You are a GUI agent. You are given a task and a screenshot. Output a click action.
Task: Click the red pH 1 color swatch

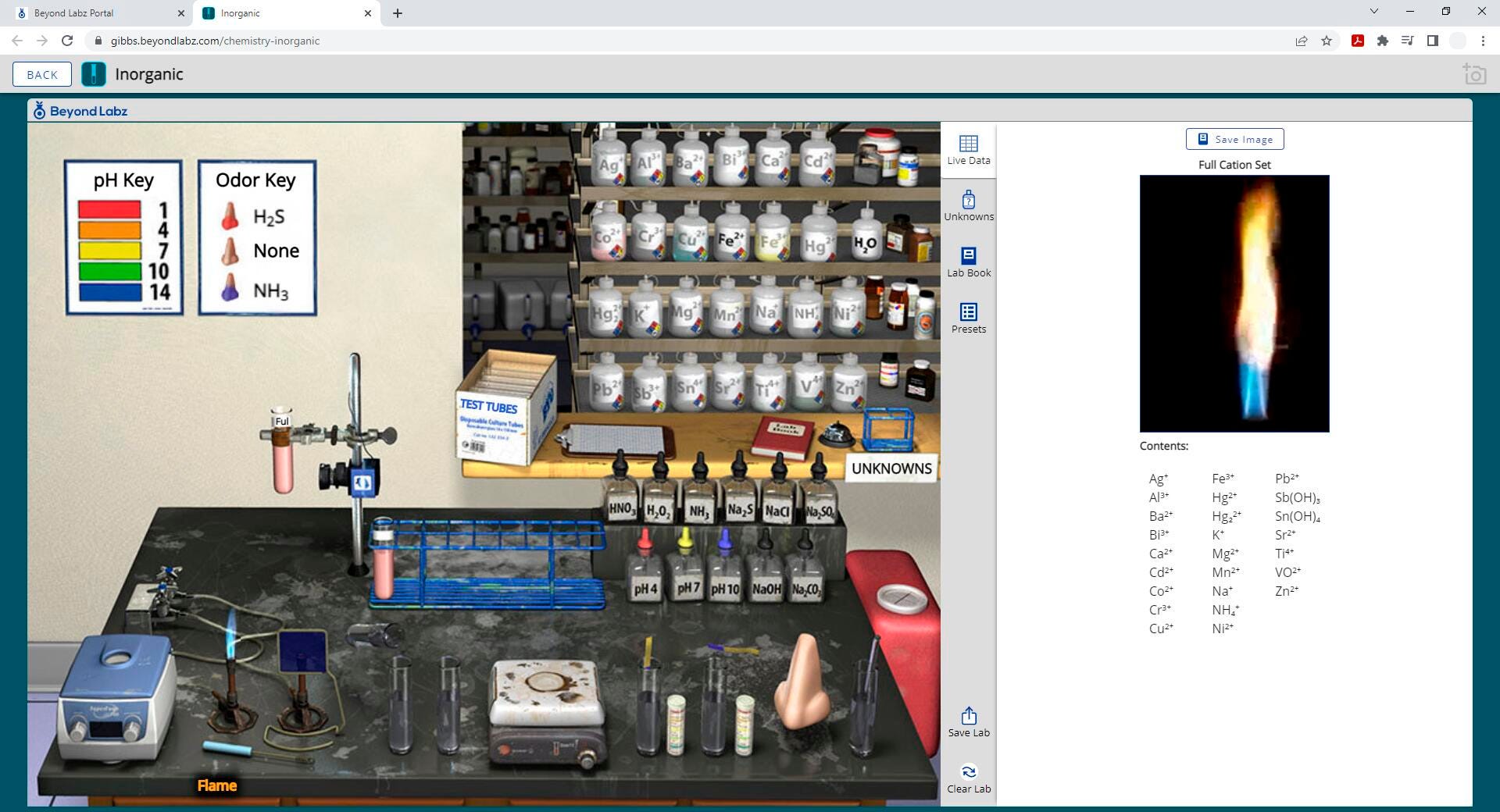(x=109, y=209)
